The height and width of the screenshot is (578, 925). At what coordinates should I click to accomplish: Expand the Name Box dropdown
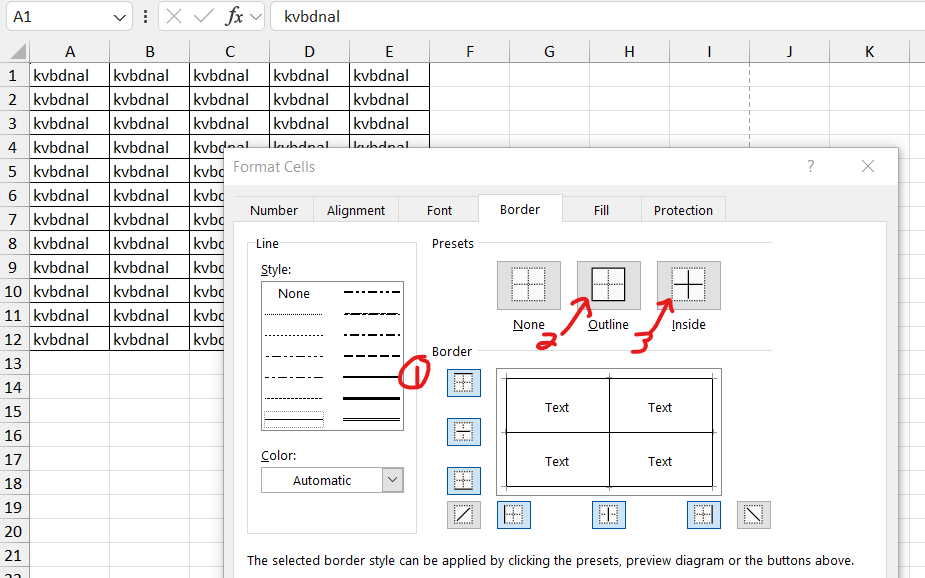click(119, 17)
